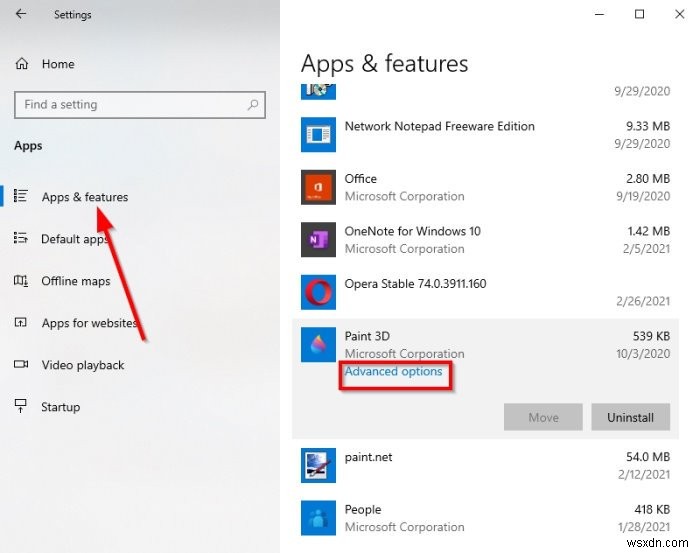Open Offline maps section
This screenshot has height=553, width=700.
click(76, 281)
